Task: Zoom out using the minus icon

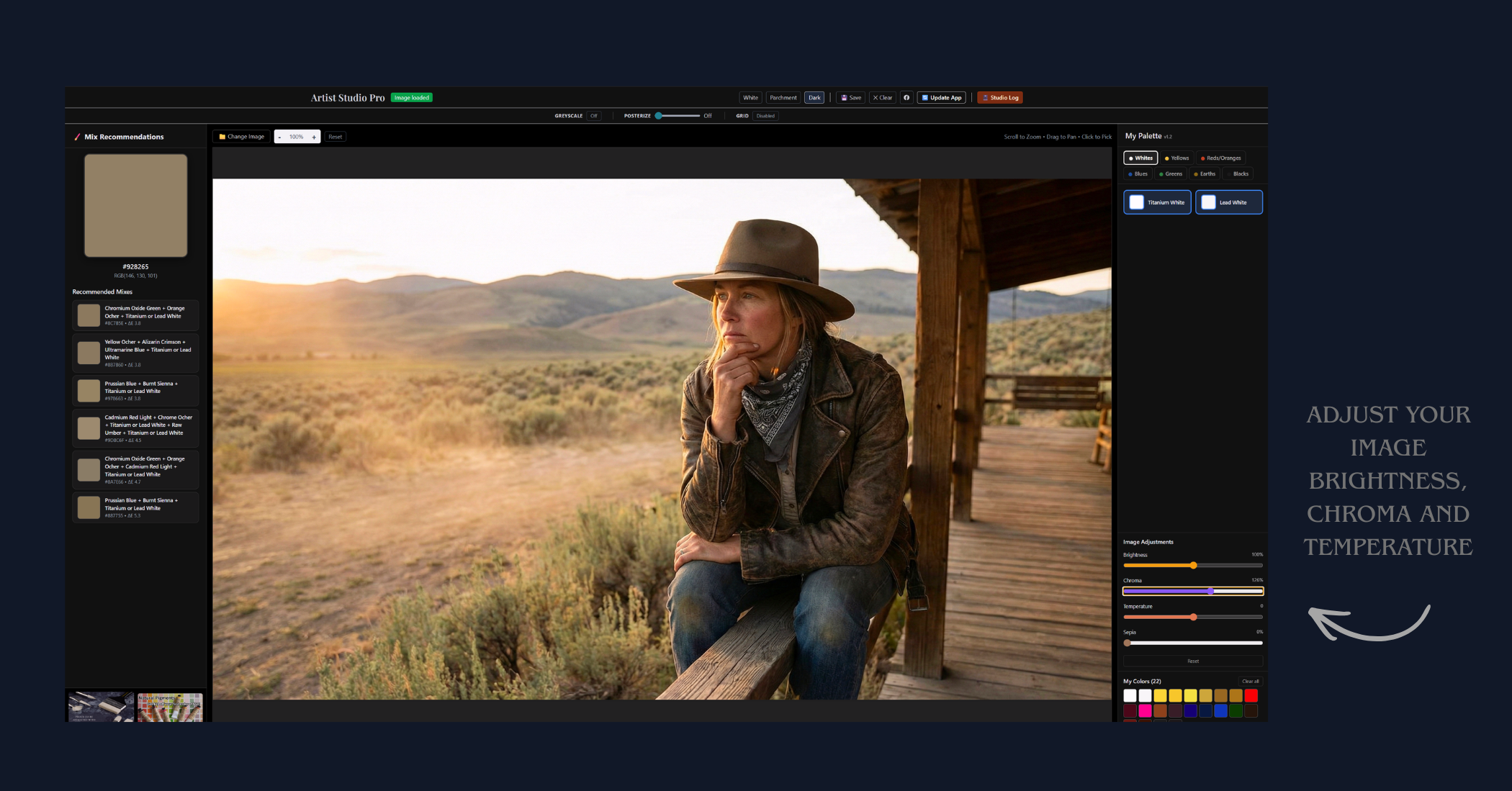Action: point(279,137)
